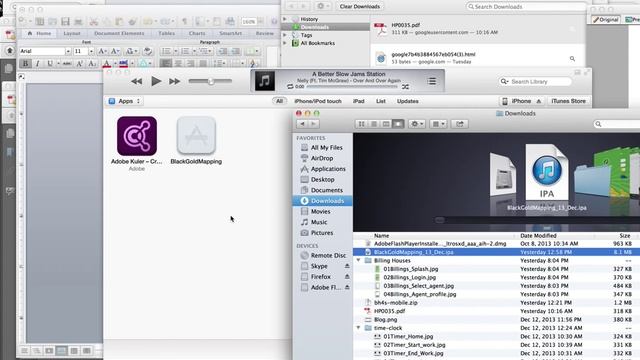Start playback with the iTunes play button

tap(156, 81)
